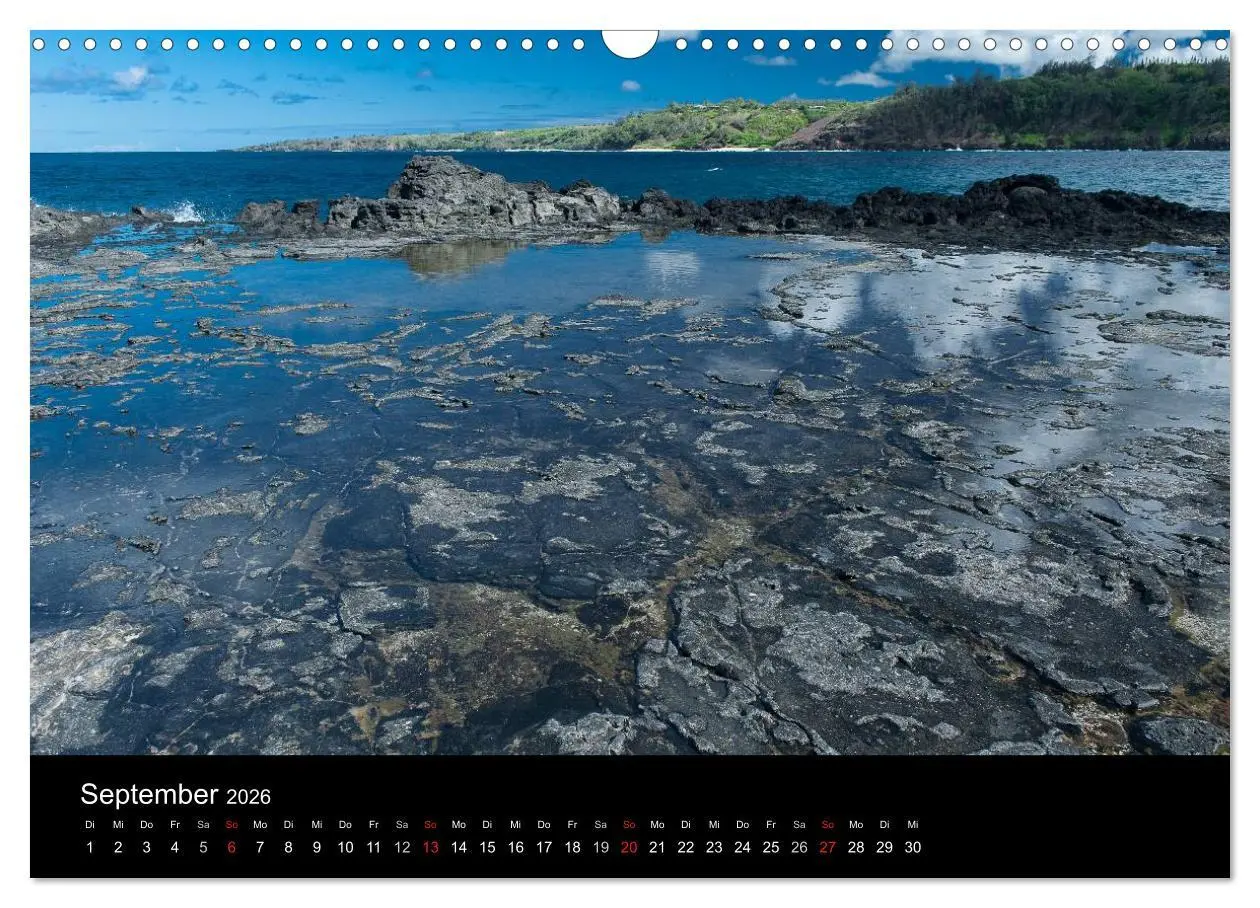Click the month label September
Image resolution: width=1260 pixels, height=908 pixels.
[150, 794]
